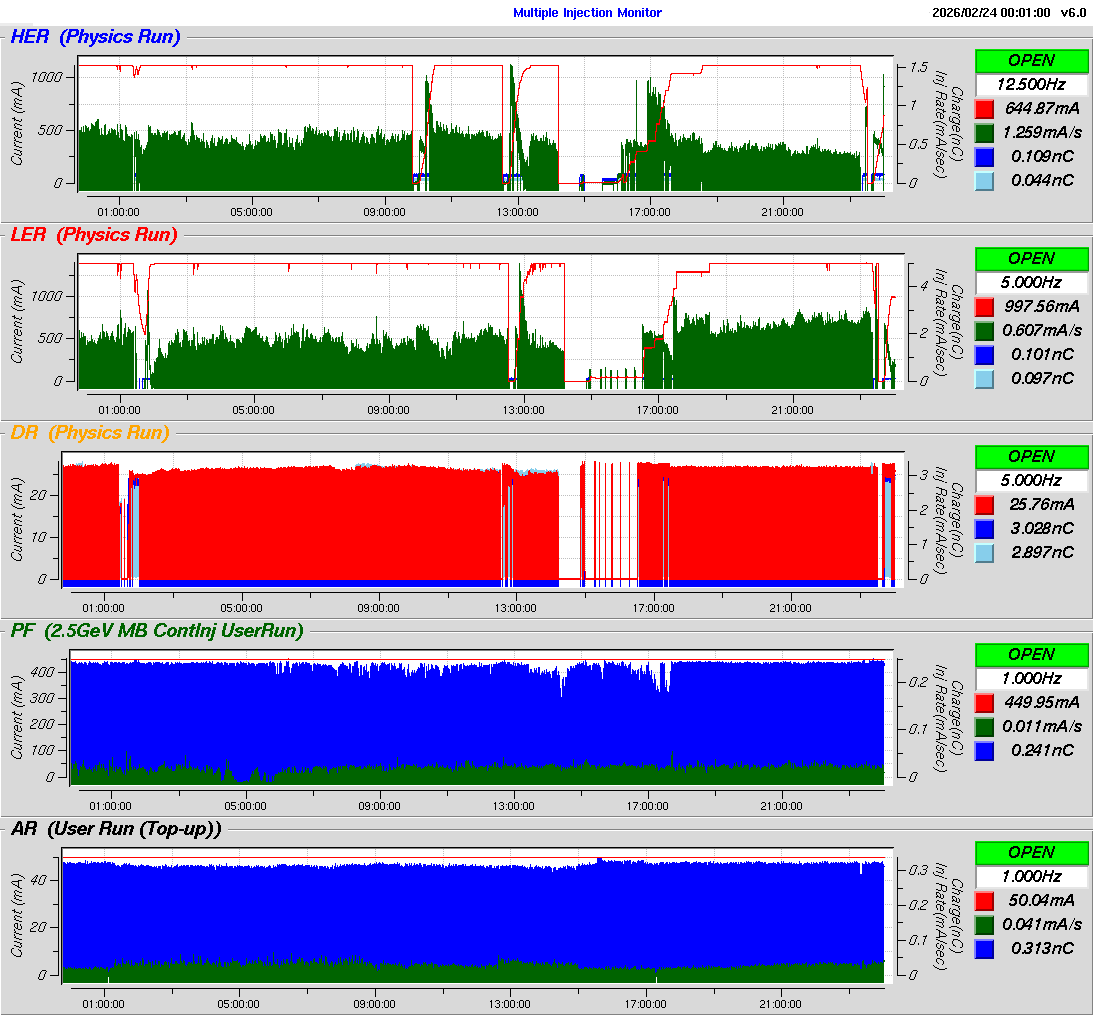1093x1015 pixels.
Task: Click the 997.56mA LER current value
Action: 1041,307
